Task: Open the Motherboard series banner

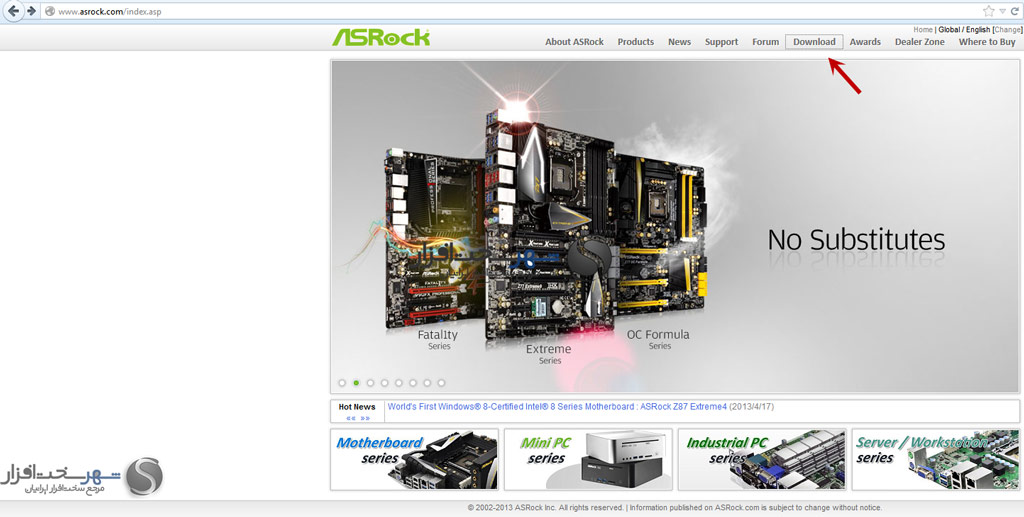Action: (x=414, y=460)
